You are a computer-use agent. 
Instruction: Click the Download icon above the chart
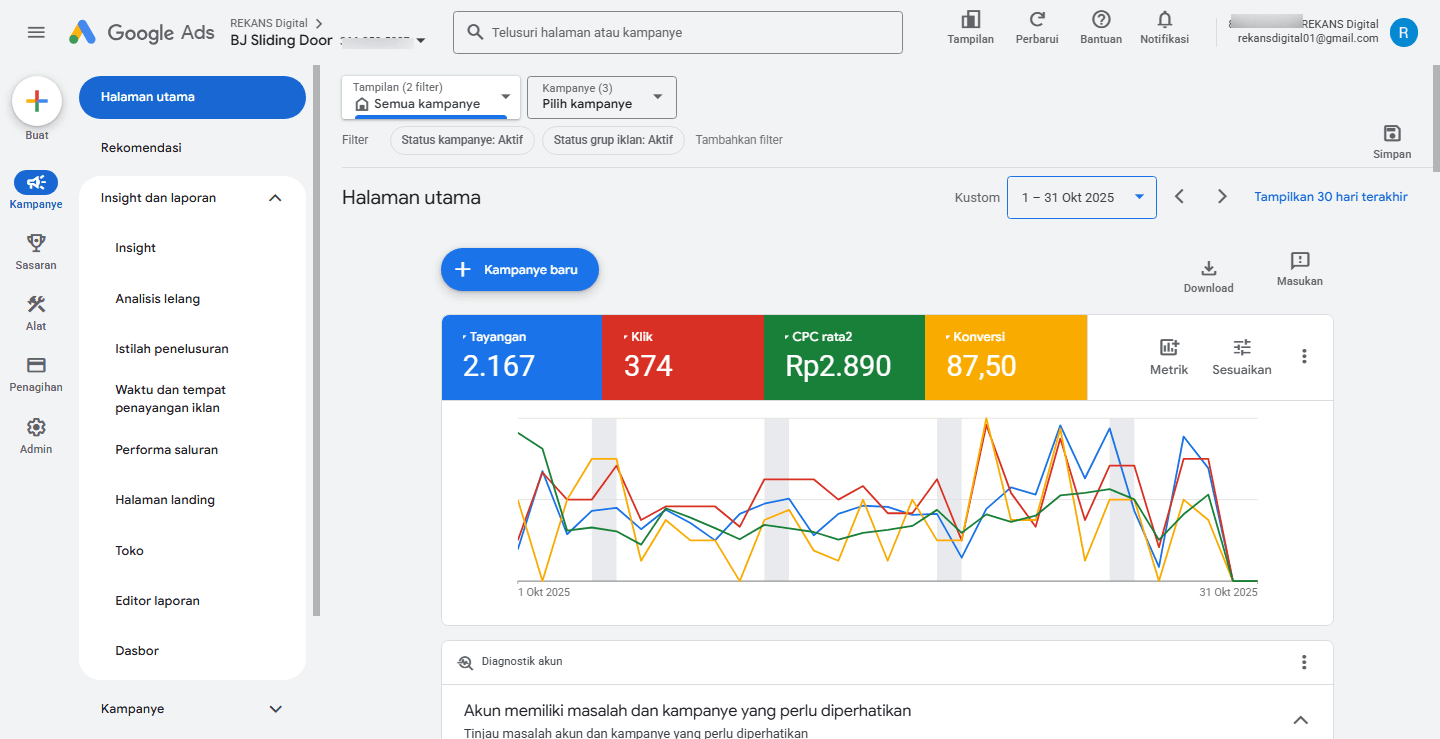(1208, 272)
